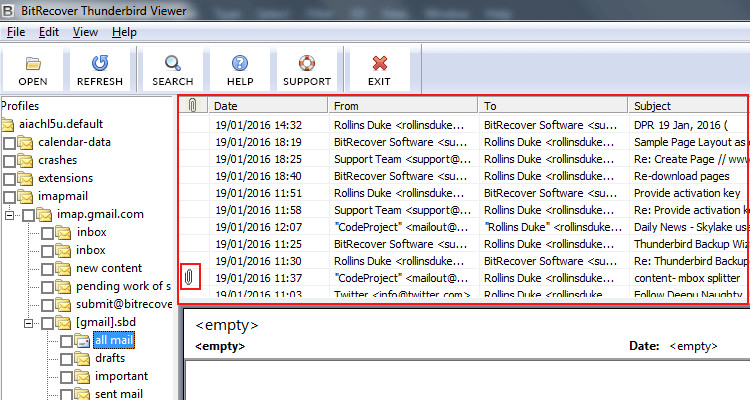The height and width of the screenshot is (400, 750).
Task: Click the imap.gmail.com folder icon
Action: coord(44,215)
